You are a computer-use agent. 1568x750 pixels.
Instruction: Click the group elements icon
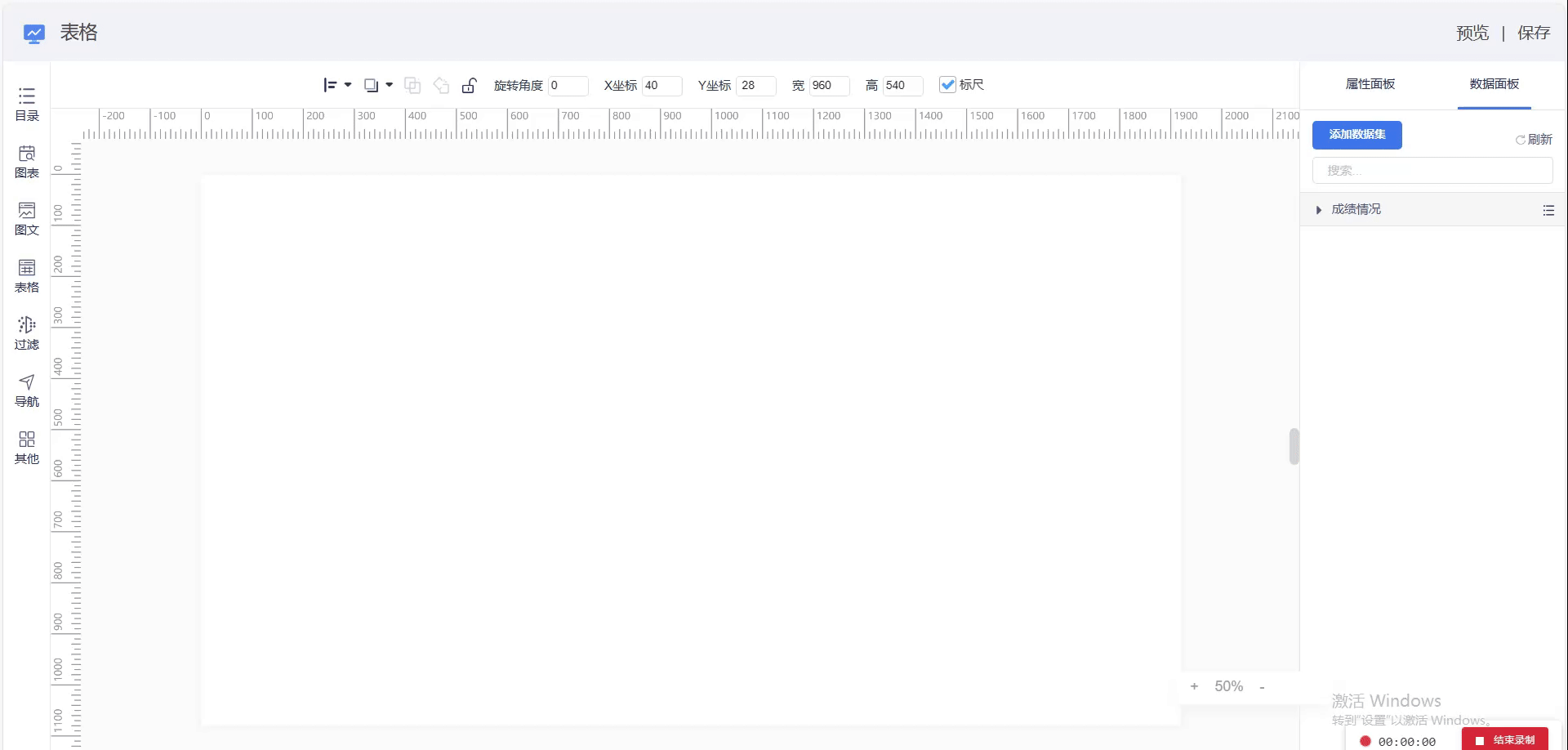coord(412,85)
